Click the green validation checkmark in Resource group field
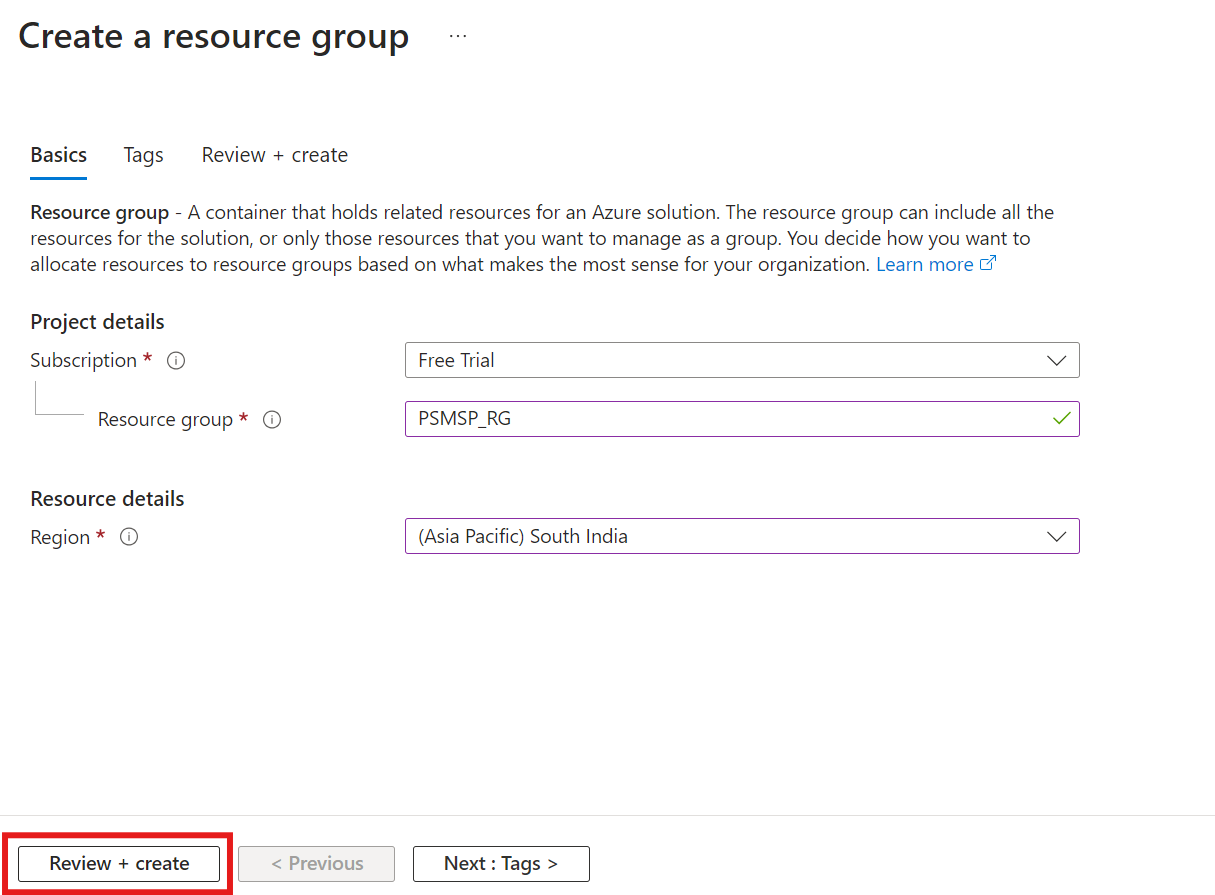Viewport: 1215px width, 895px height. [x=1061, y=419]
